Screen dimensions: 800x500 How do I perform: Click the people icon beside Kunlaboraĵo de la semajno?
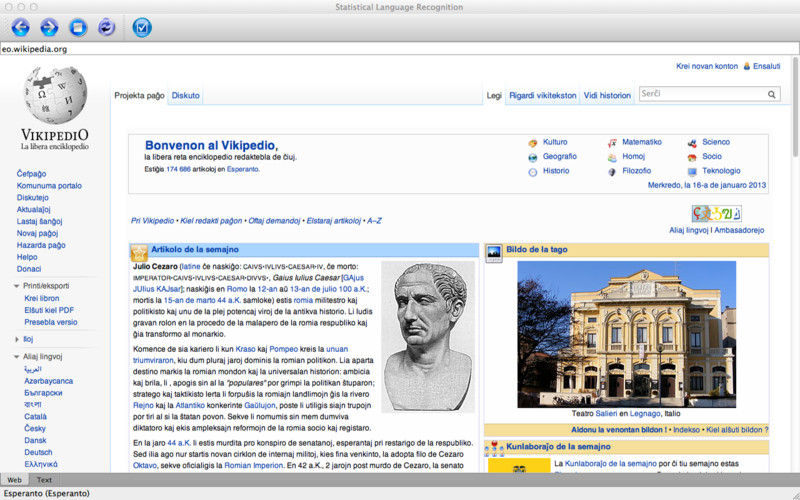point(494,448)
